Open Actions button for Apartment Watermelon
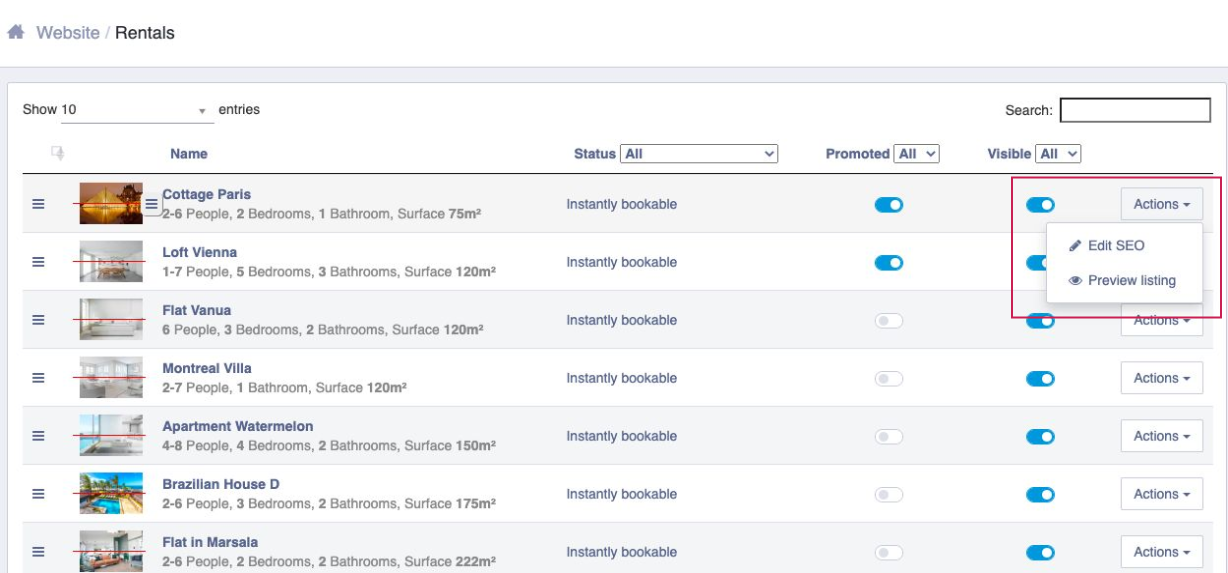This screenshot has width=1228, height=573. coord(1161,436)
